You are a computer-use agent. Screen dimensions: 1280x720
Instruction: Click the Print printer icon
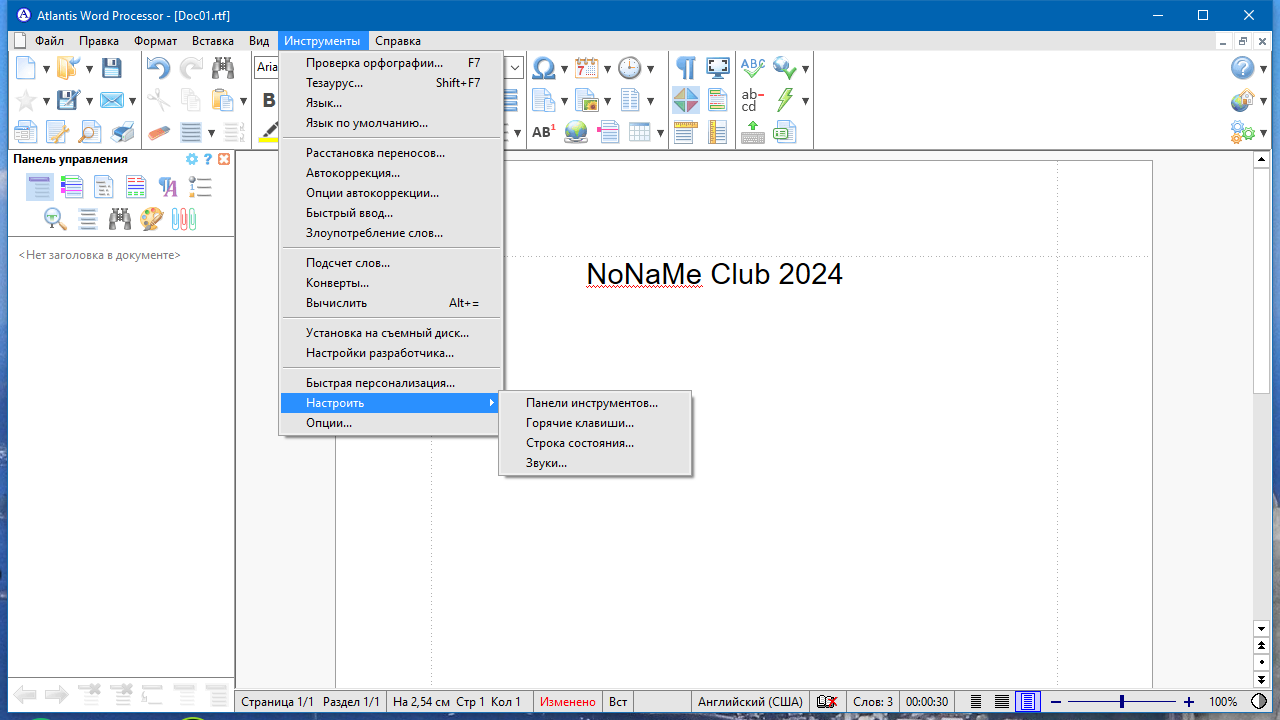pyautogui.click(x=122, y=132)
